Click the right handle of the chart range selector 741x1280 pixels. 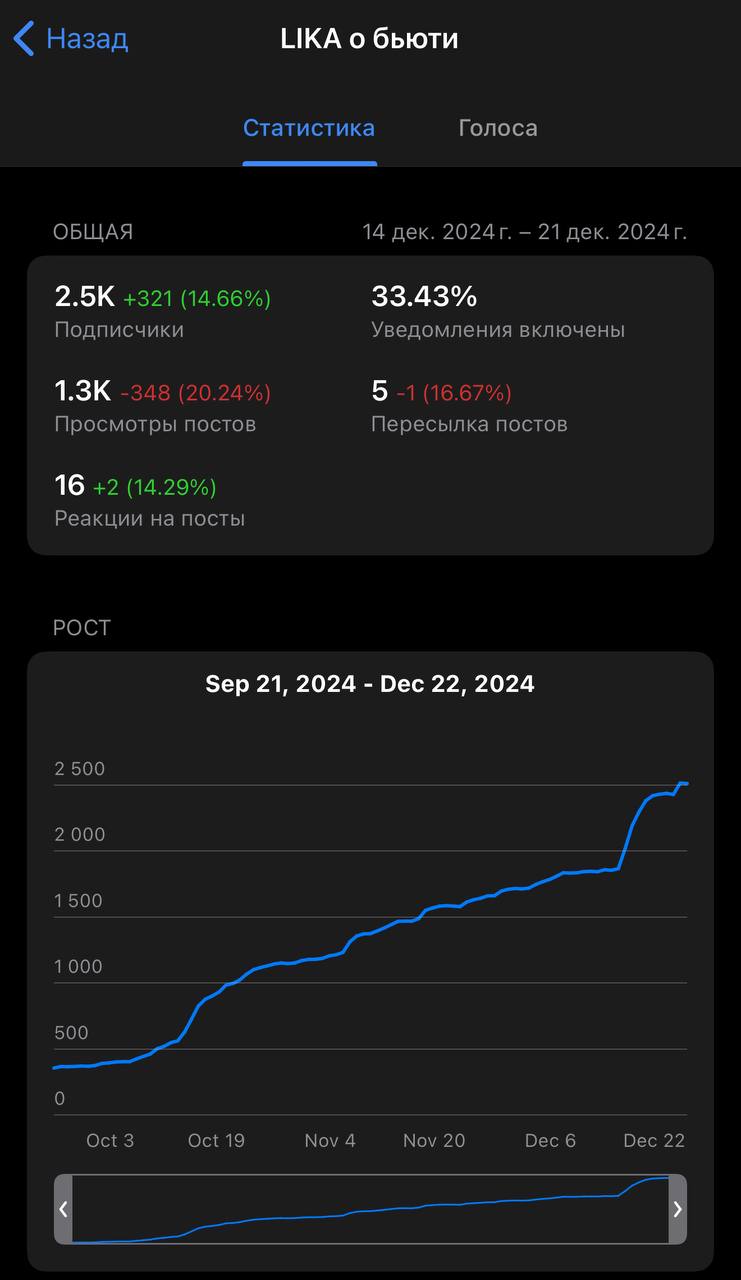pos(677,1209)
